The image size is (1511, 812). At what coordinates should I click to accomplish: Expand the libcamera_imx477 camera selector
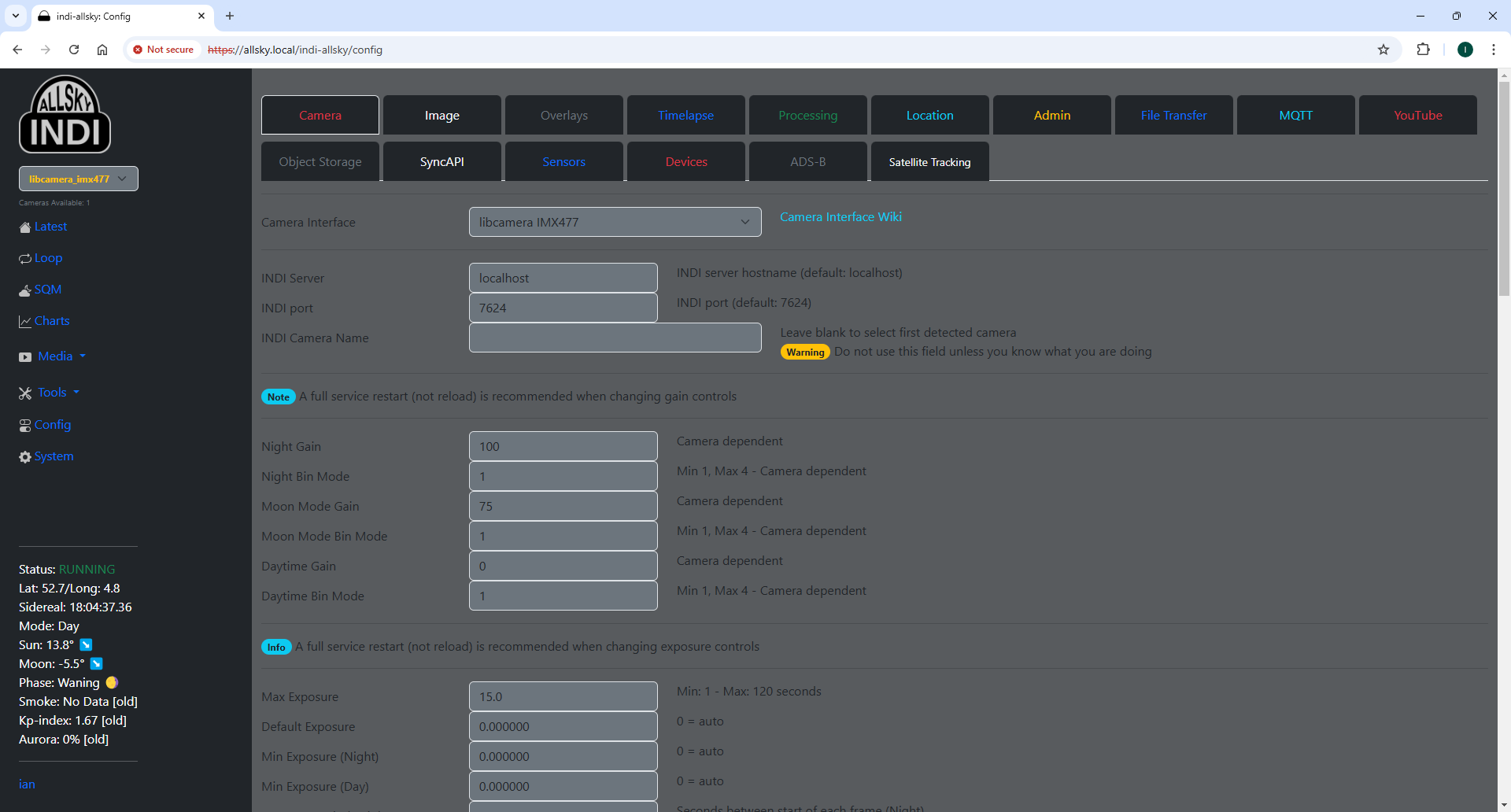(x=77, y=179)
